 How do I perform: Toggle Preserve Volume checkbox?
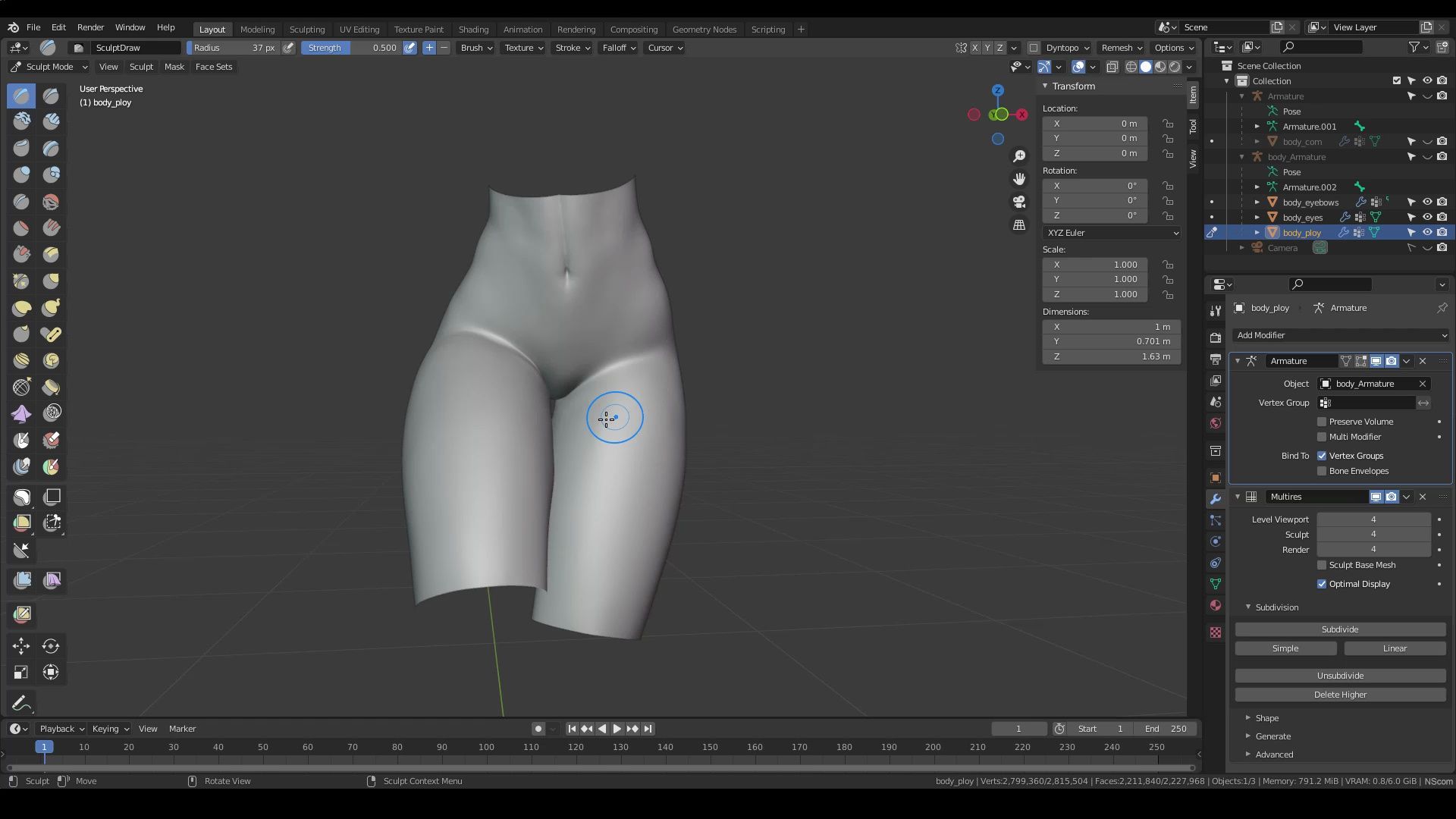click(1322, 421)
